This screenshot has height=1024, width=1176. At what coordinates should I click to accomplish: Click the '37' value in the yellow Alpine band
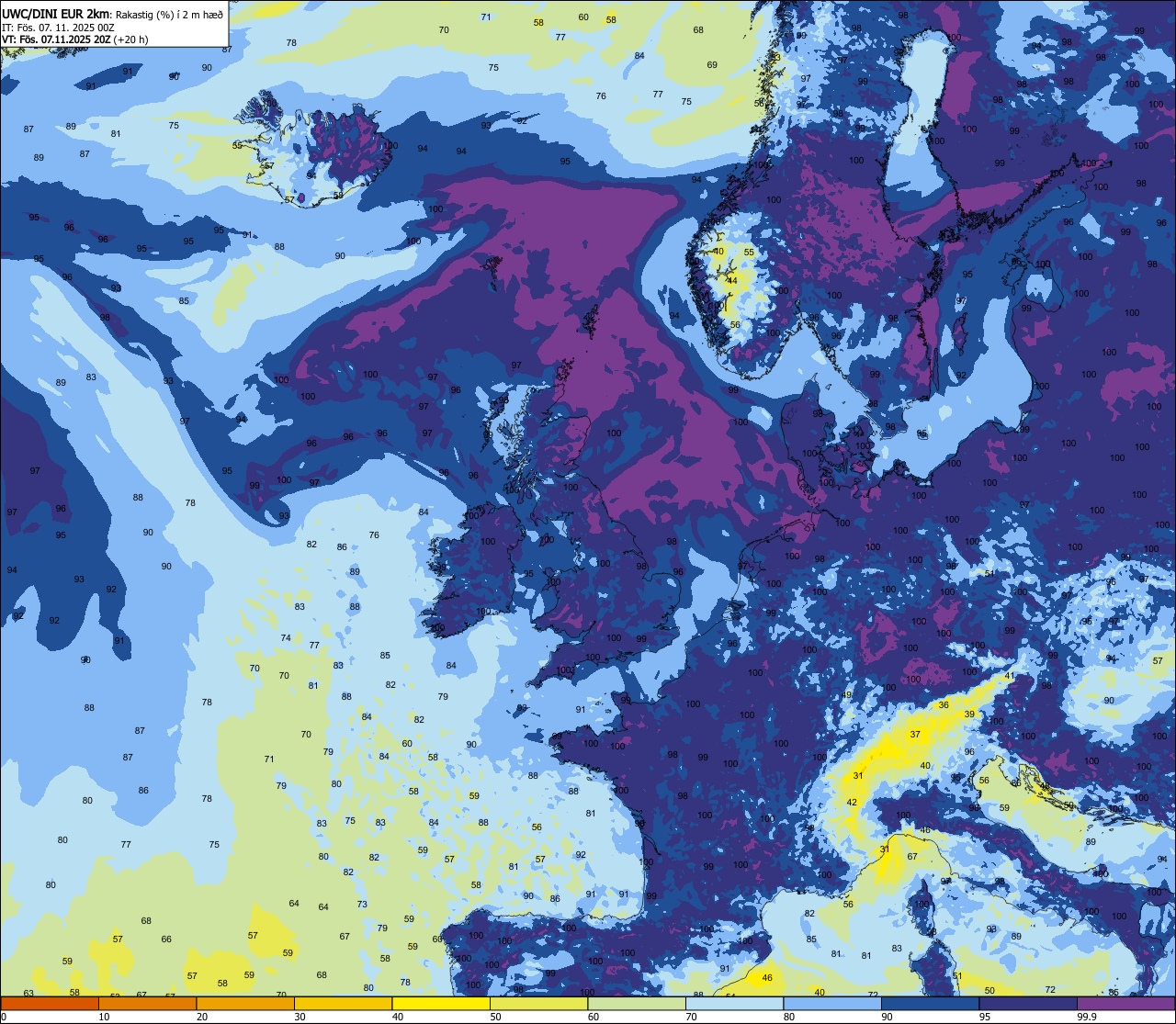point(915,734)
